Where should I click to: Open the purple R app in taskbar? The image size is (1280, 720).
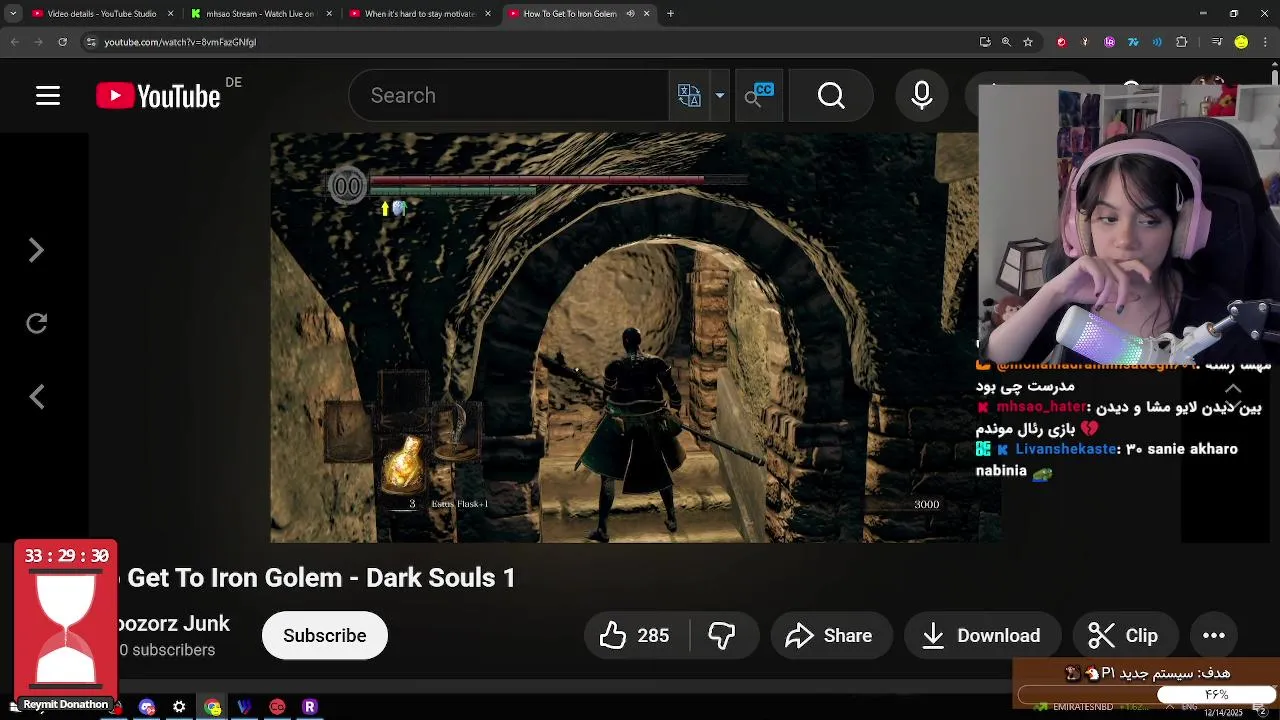pos(310,707)
